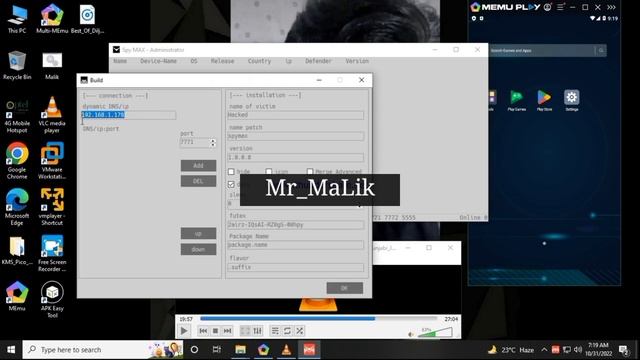Screen dimensions: 640x360
Task: Open Play Games in MEmu Play
Action: point(517,100)
